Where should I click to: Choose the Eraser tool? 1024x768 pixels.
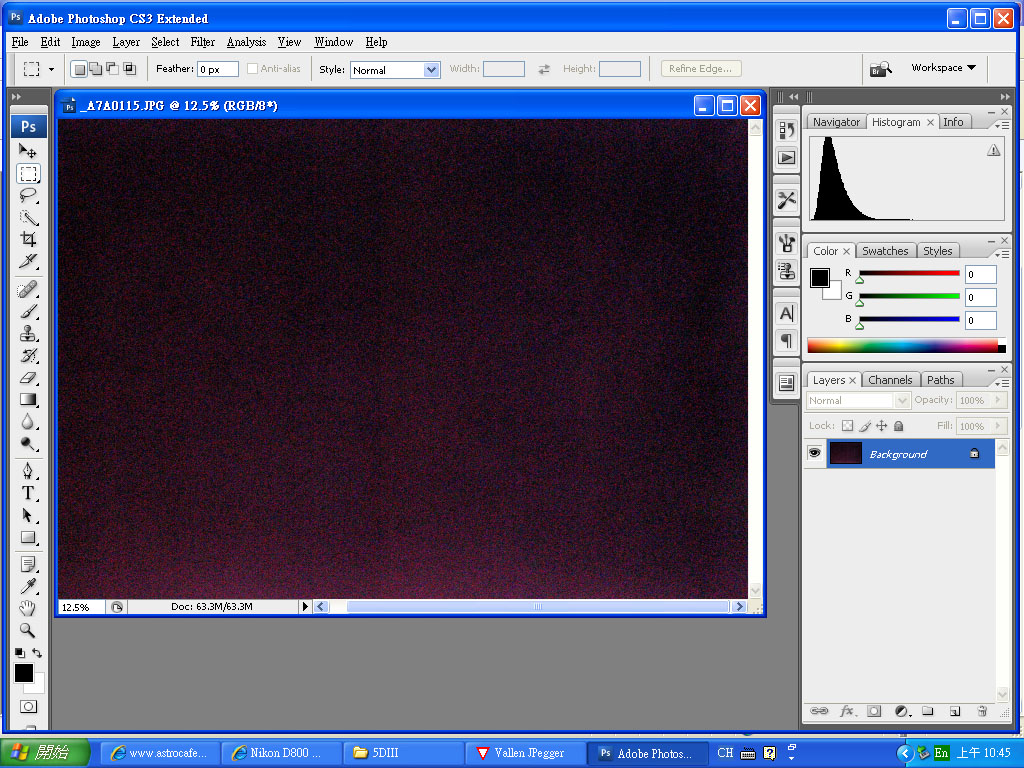point(28,377)
